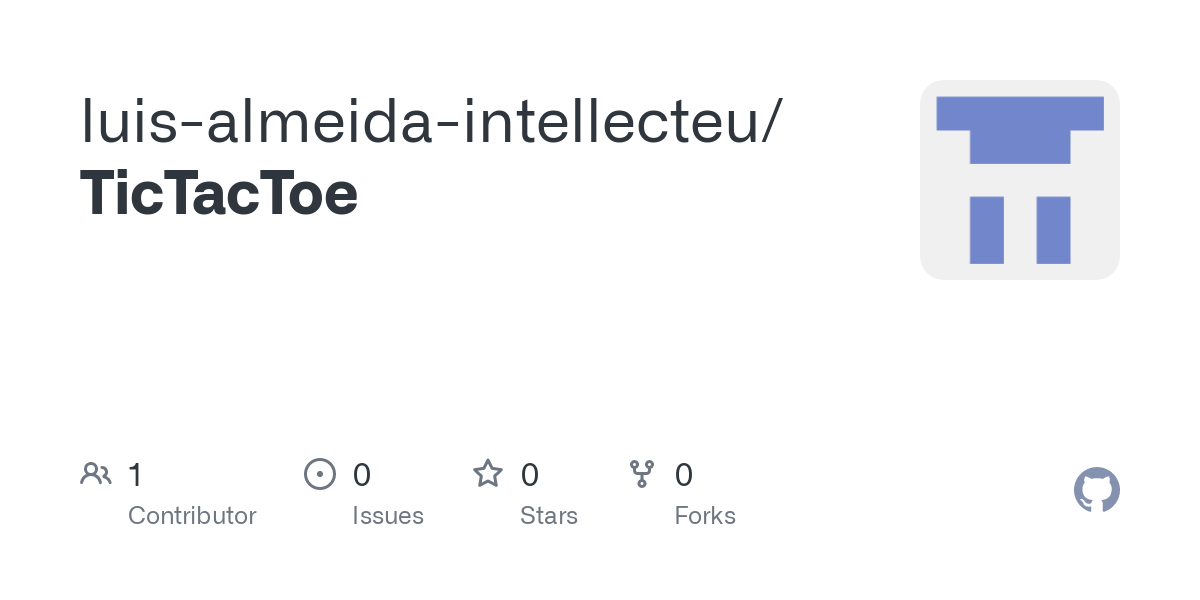Viewport: 1200px width, 600px height.
Task: Click the Forks branch icon
Action: click(x=642, y=474)
